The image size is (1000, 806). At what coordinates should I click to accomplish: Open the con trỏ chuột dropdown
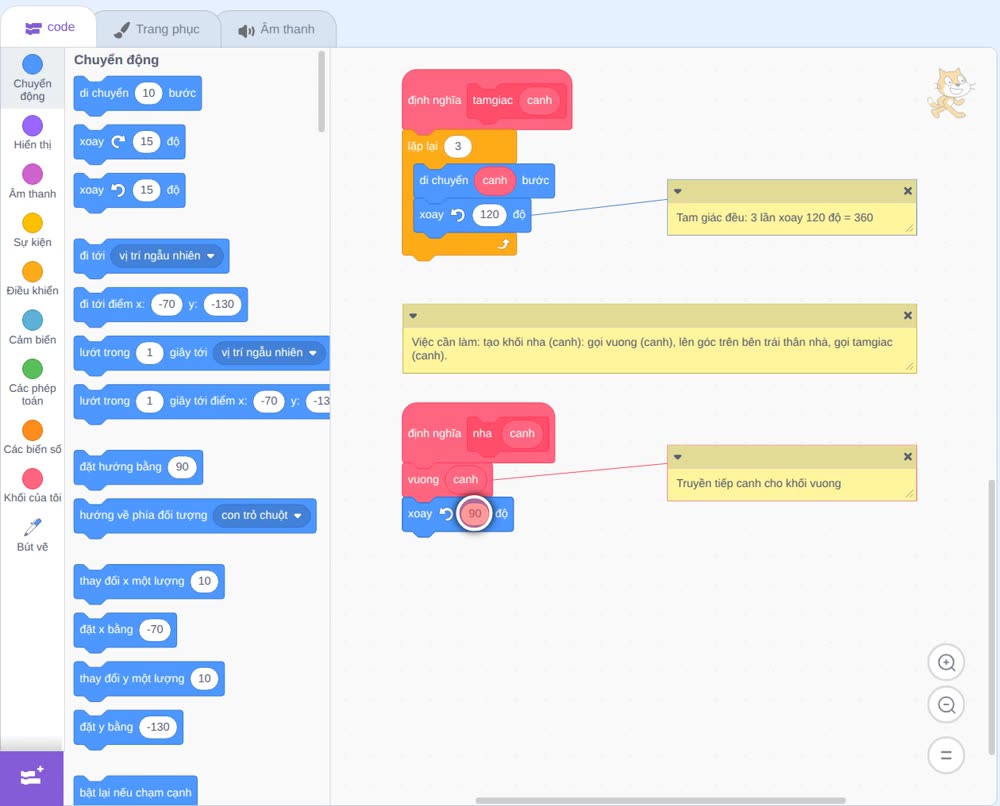tap(261, 515)
